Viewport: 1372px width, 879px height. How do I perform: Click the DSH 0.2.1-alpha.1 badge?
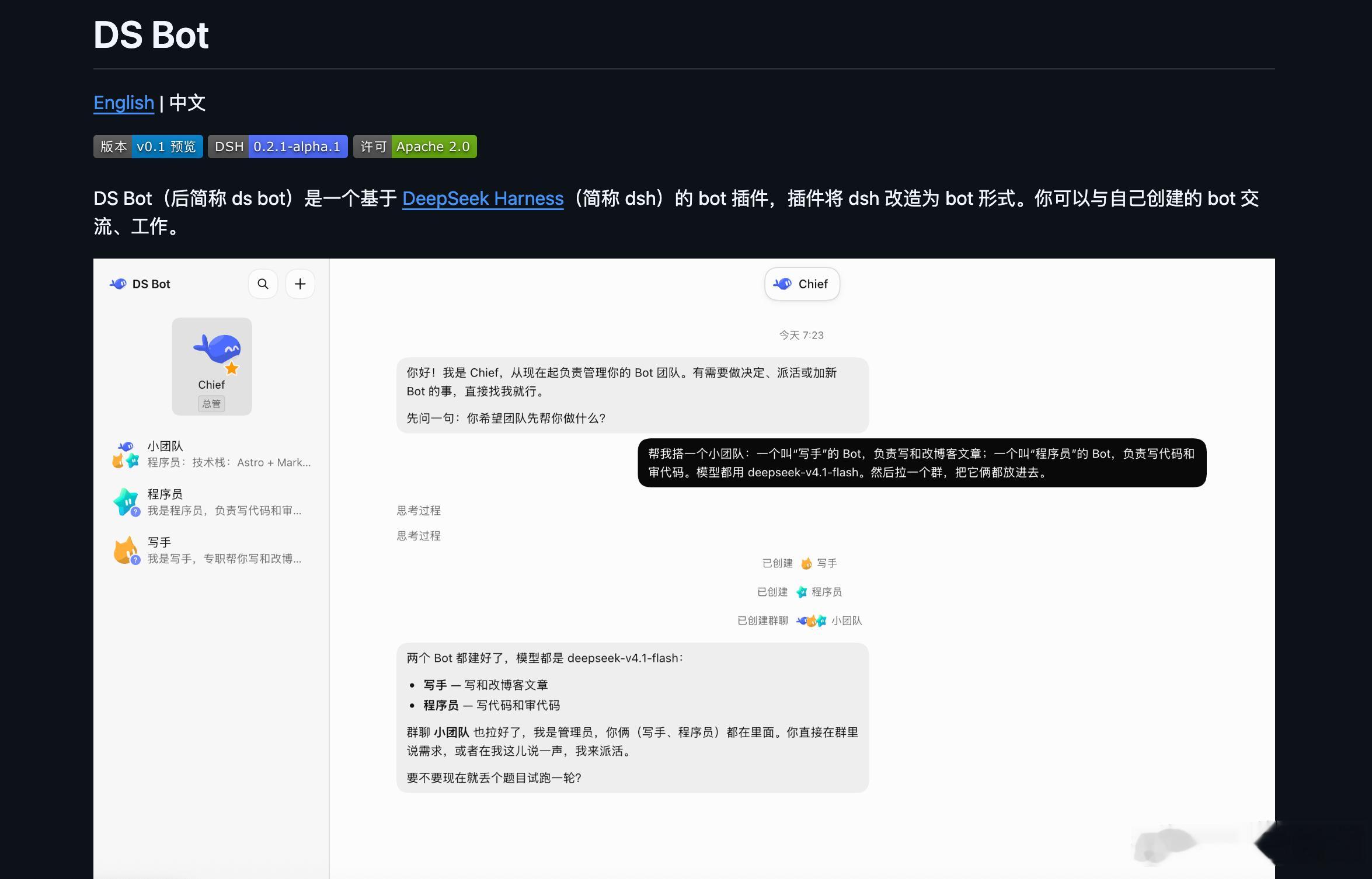point(278,146)
